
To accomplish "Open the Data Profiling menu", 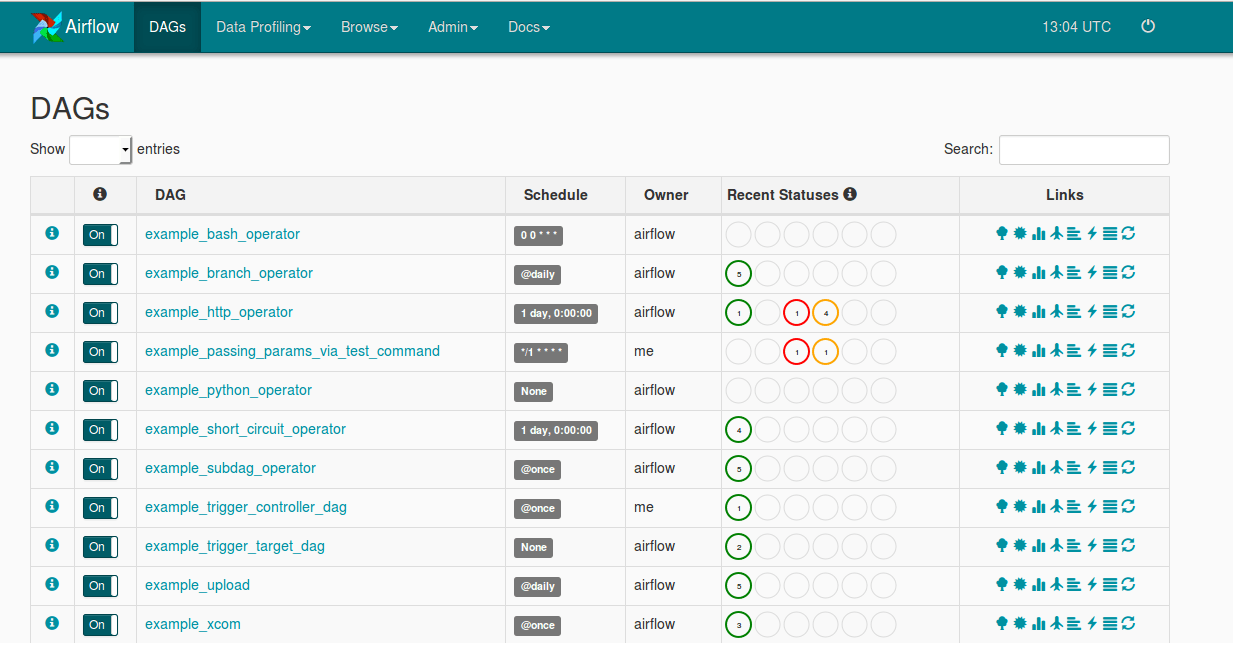I will (263, 27).
